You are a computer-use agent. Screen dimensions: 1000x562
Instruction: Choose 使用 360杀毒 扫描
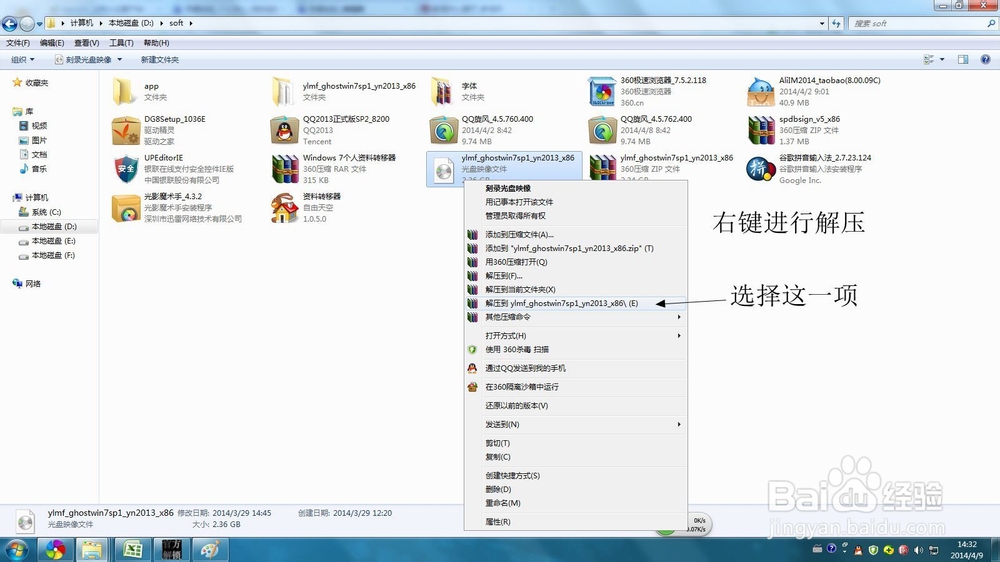pos(577,350)
